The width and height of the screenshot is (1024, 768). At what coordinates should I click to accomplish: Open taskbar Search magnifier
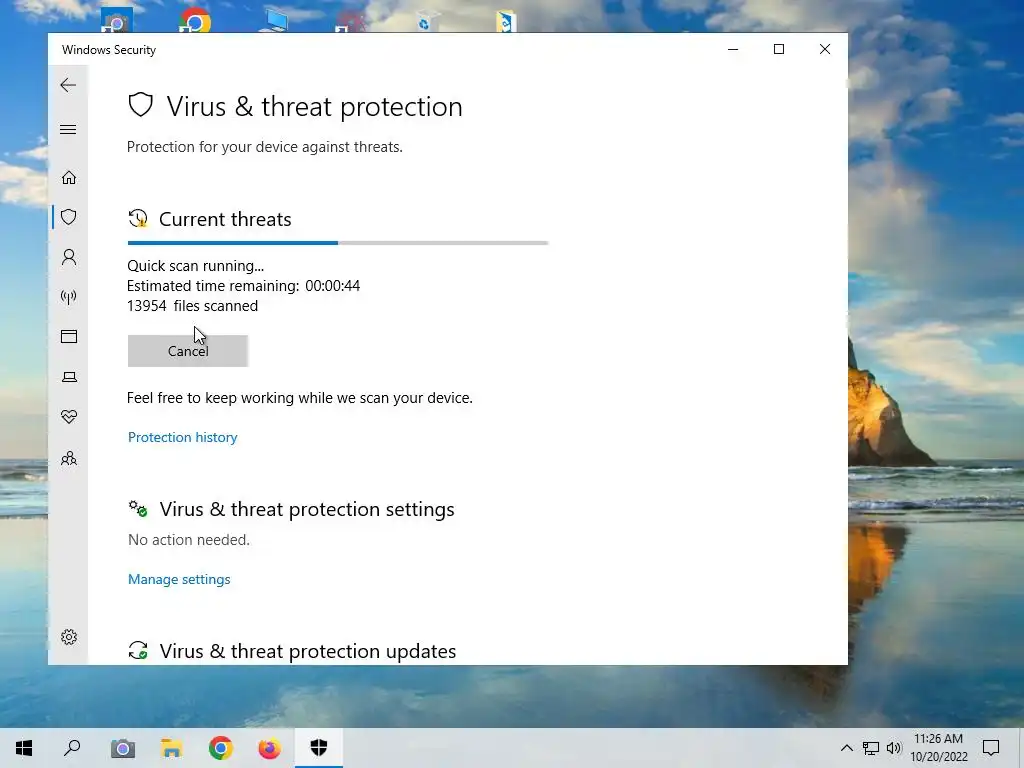click(72, 748)
